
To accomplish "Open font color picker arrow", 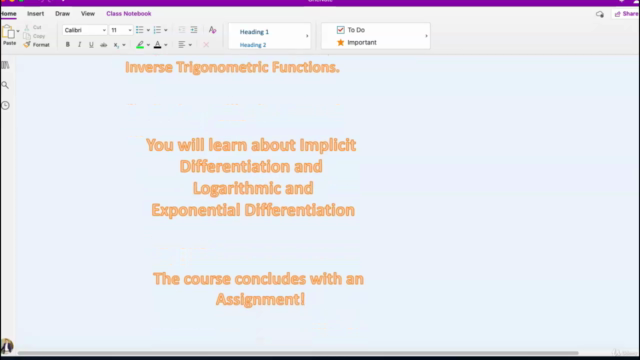I will click(166, 45).
